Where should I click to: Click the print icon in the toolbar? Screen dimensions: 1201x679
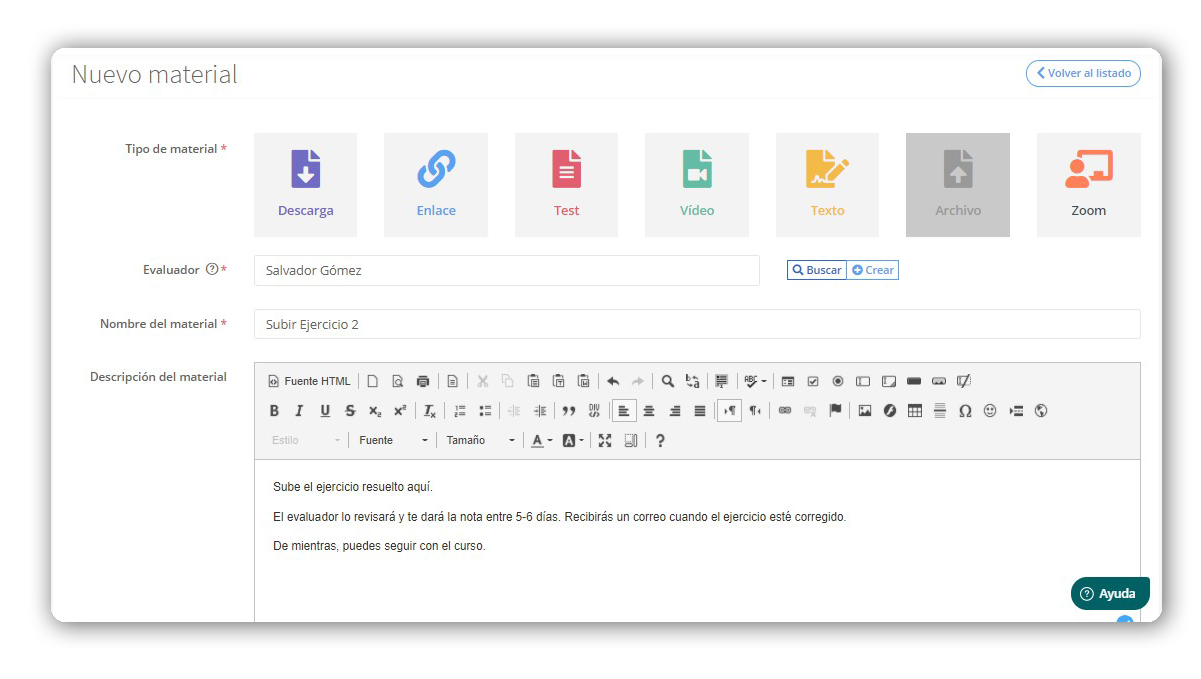point(423,381)
